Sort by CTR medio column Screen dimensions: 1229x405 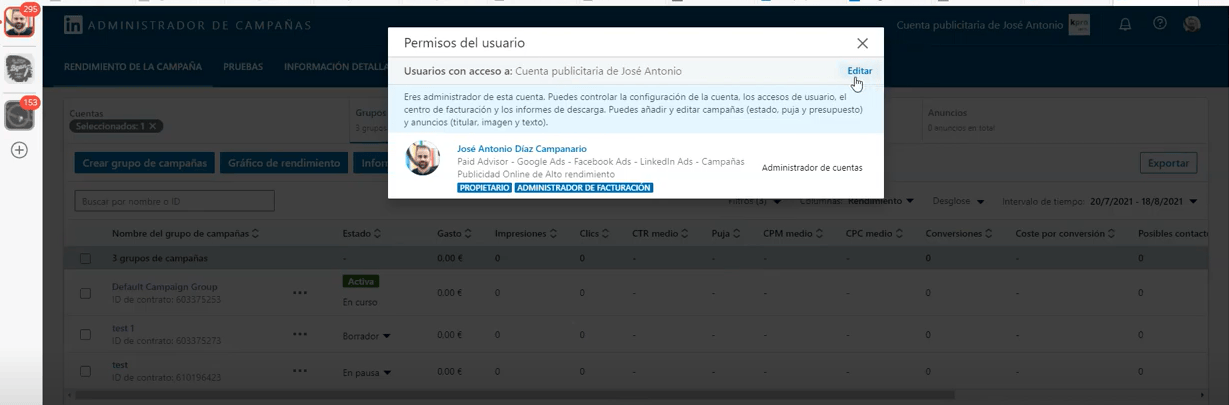(x=660, y=234)
